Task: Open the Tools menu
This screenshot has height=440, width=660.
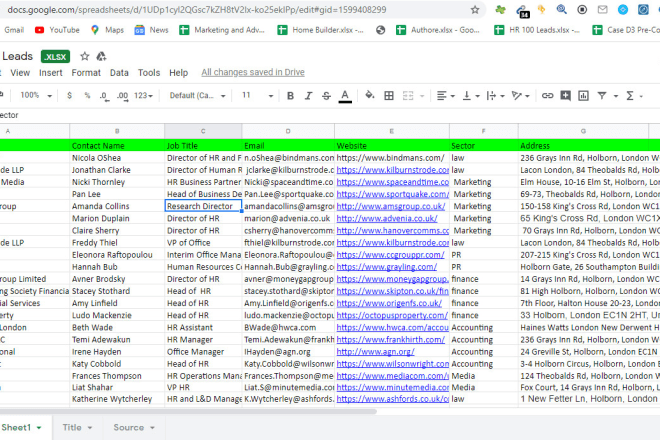Action: click(149, 72)
